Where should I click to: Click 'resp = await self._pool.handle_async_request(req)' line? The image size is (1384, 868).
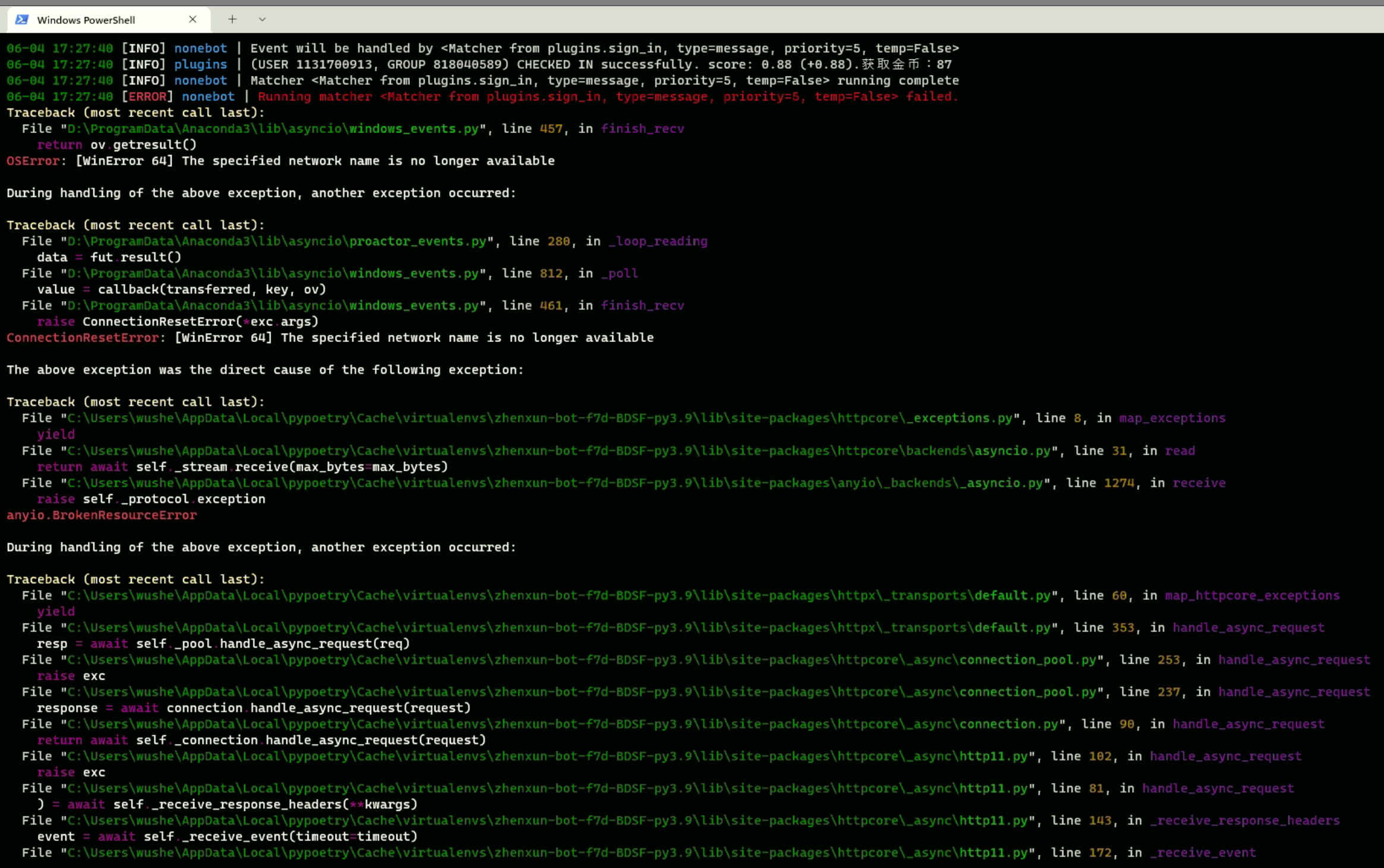(223, 644)
